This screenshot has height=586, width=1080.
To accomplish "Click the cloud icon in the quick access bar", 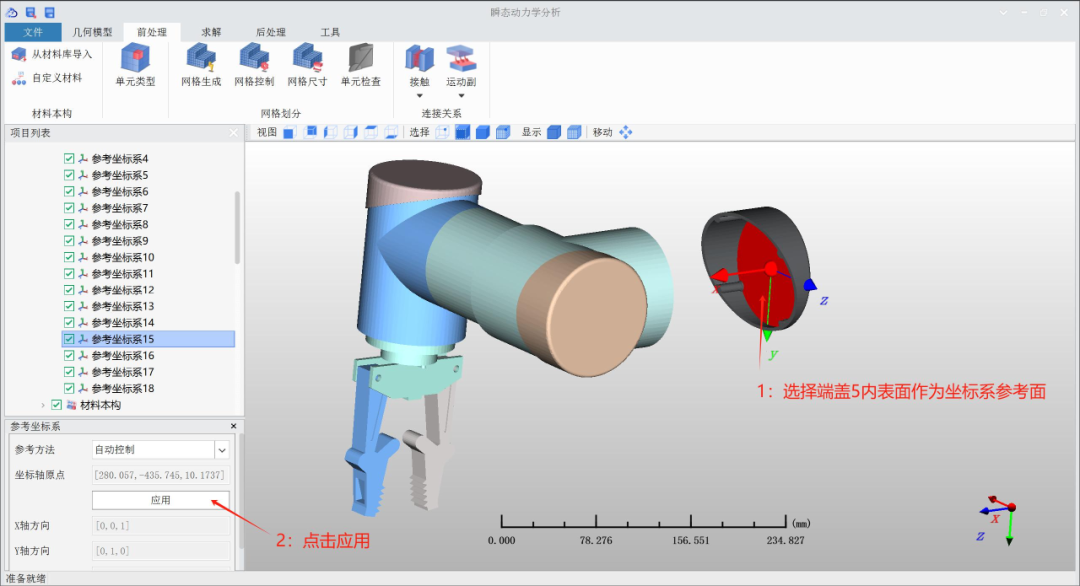I will pyautogui.click(x=12, y=12).
